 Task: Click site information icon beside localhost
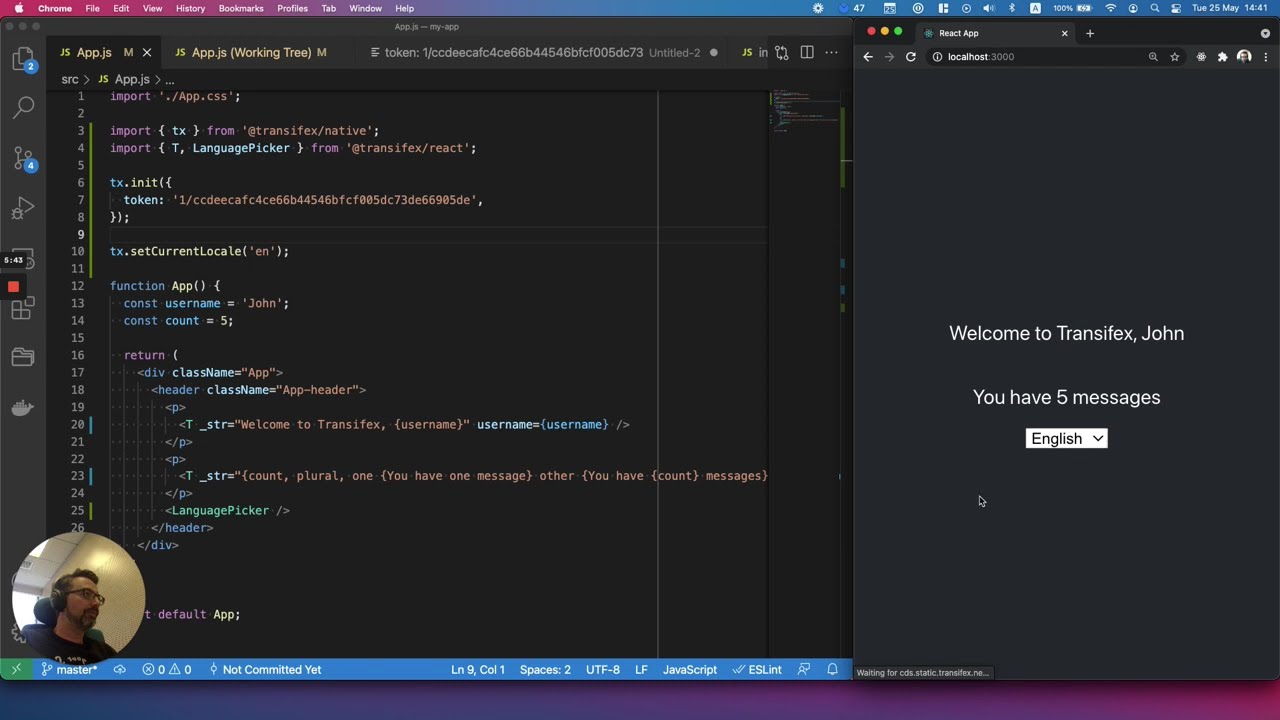click(937, 57)
